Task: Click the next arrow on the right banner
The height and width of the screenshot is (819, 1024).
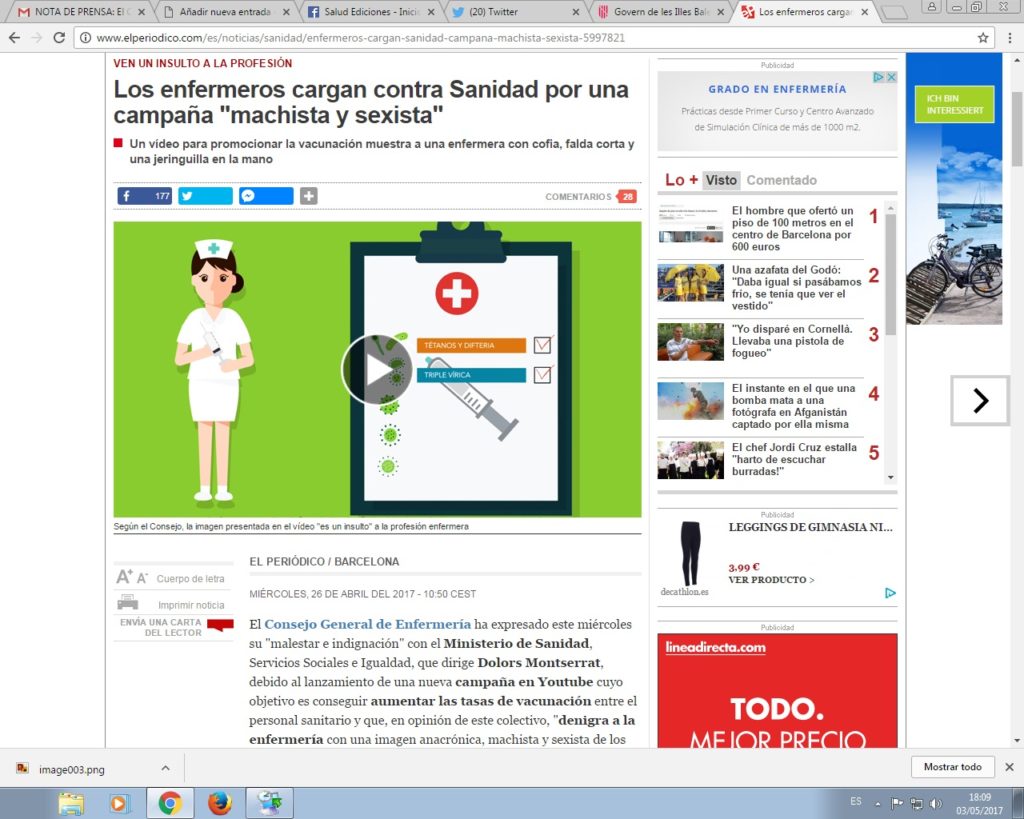Action: click(x=980, y=401)
